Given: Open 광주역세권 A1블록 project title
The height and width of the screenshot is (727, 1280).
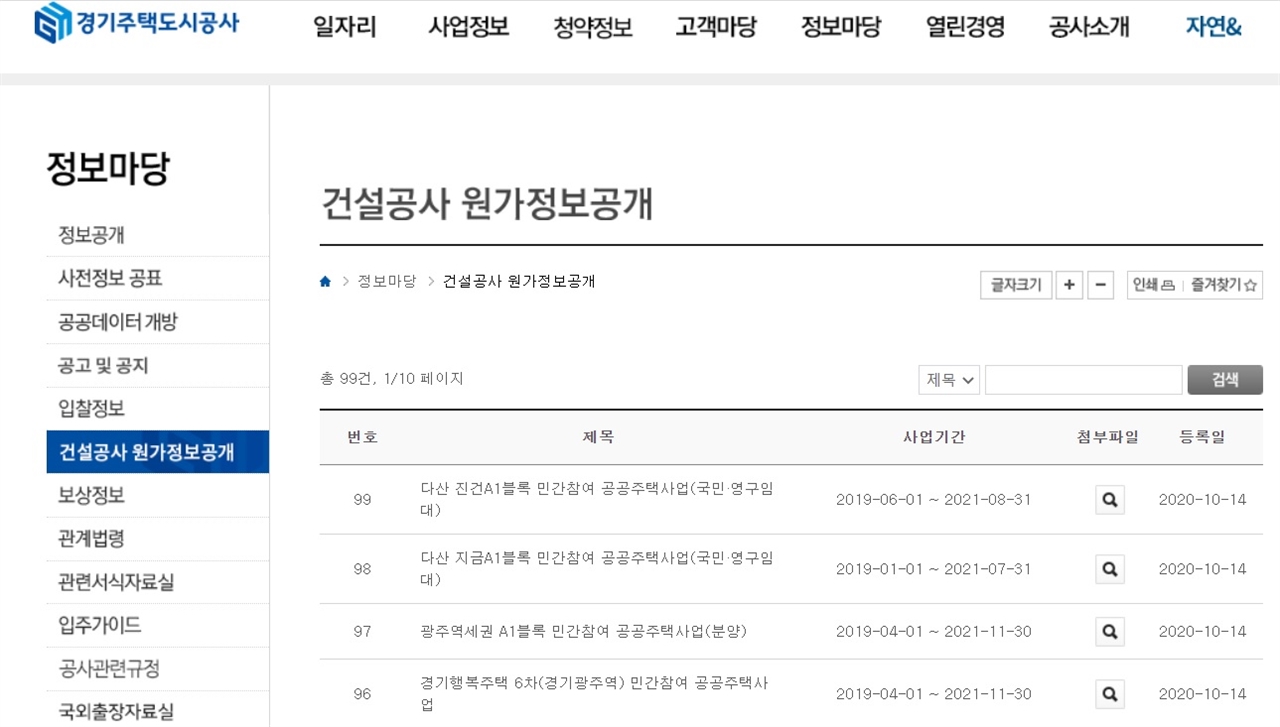Looking at the screenshot, I should pyautogui.click(x=584, y=631).
